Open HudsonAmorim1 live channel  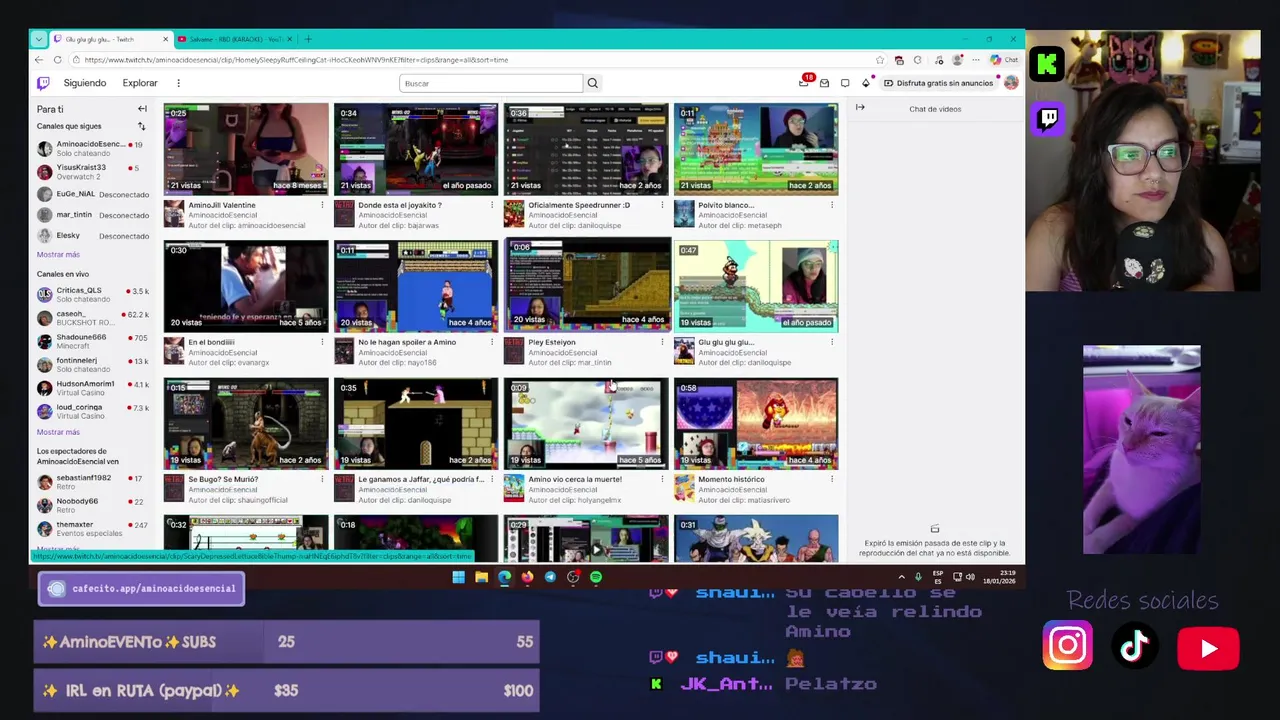(92, 388)
